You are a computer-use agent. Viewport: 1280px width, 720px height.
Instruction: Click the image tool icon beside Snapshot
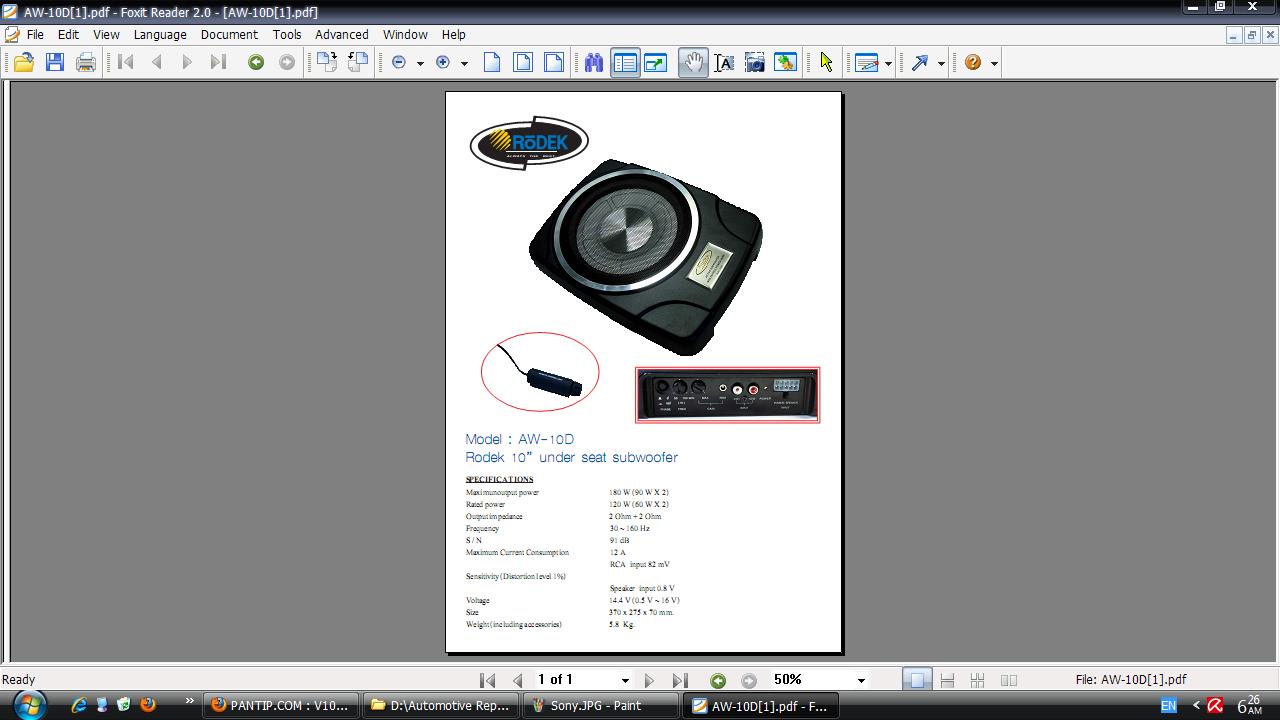coord(786,63)
